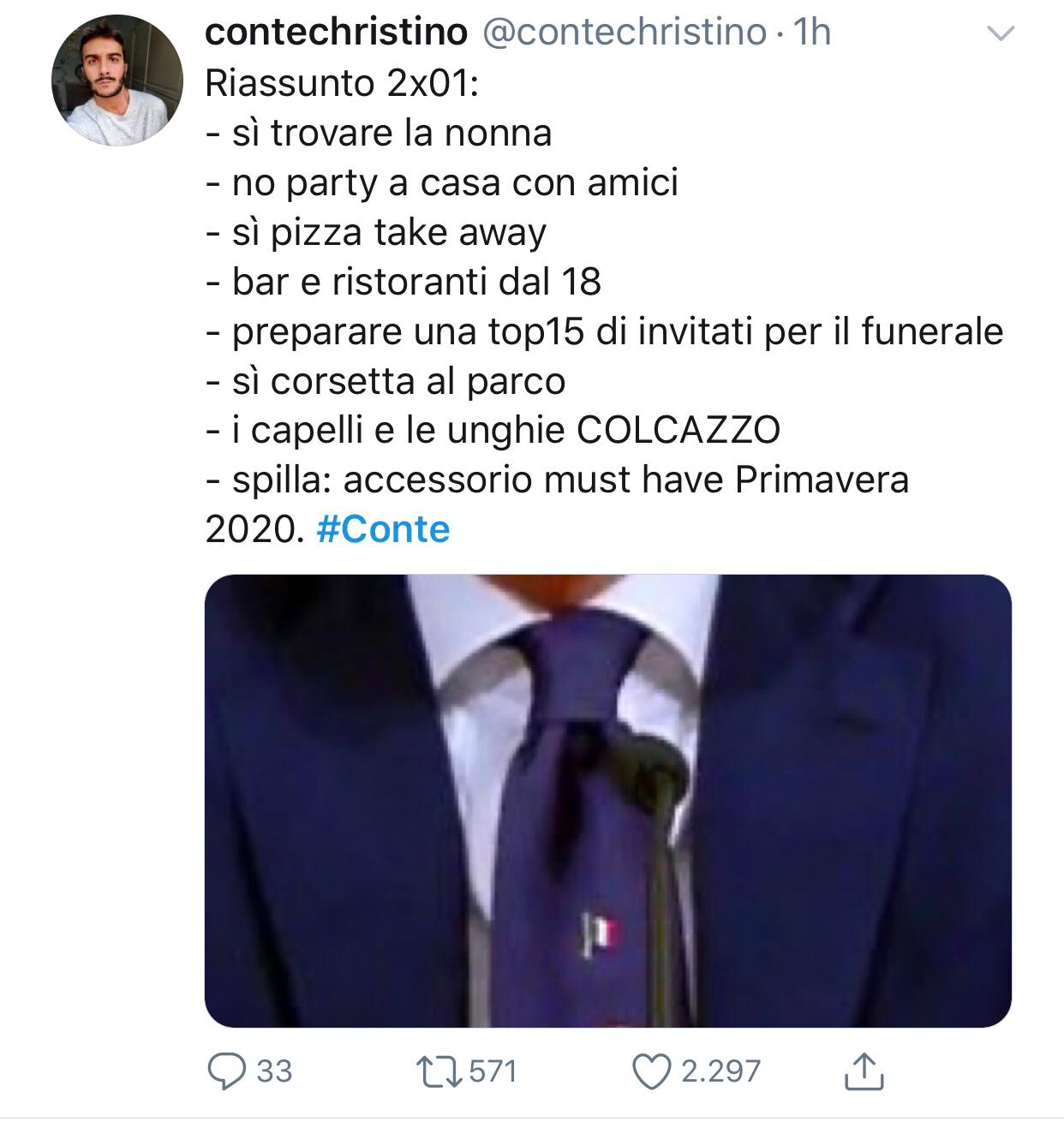Like the tweet with the heart icon

pos(651,1071)
